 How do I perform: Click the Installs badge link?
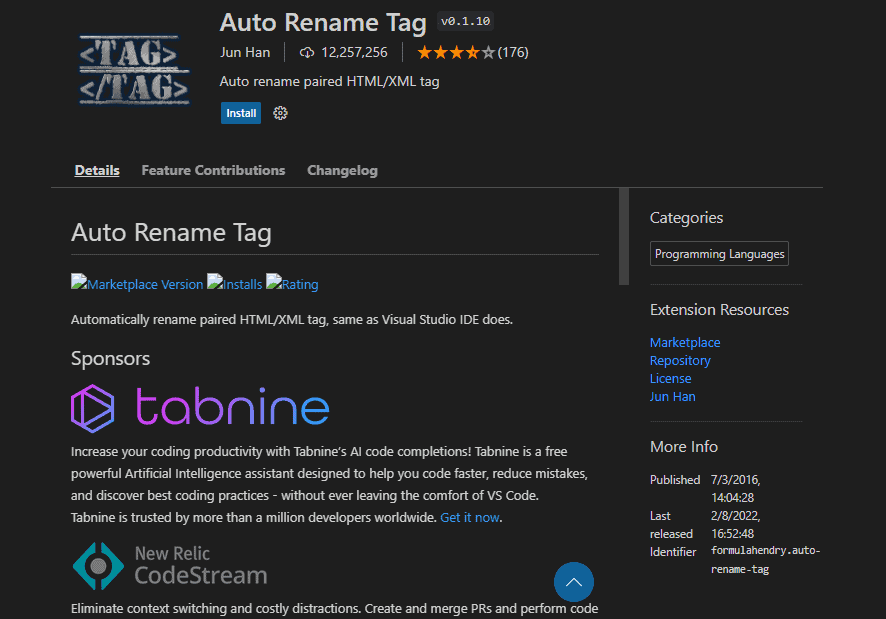pyautogui.click(x=234, y=284)
